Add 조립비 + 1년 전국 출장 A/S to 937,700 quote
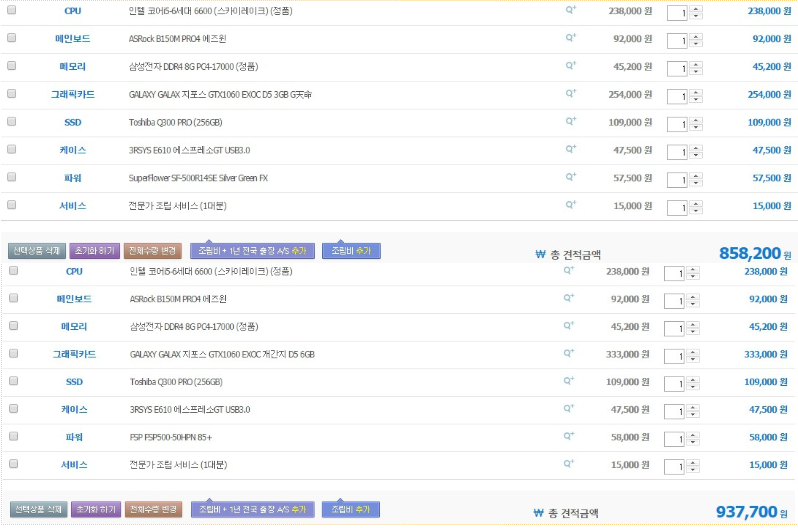Screen dimensions: 798x528 pos(252,509)
